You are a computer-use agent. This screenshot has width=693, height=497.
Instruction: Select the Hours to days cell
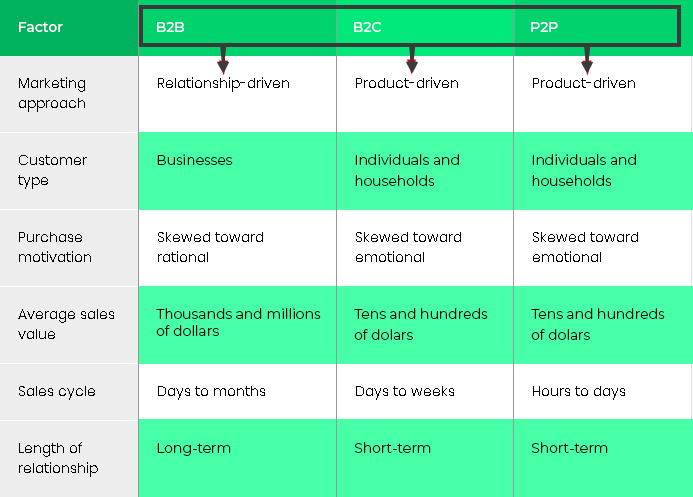(x=603, y=391)
